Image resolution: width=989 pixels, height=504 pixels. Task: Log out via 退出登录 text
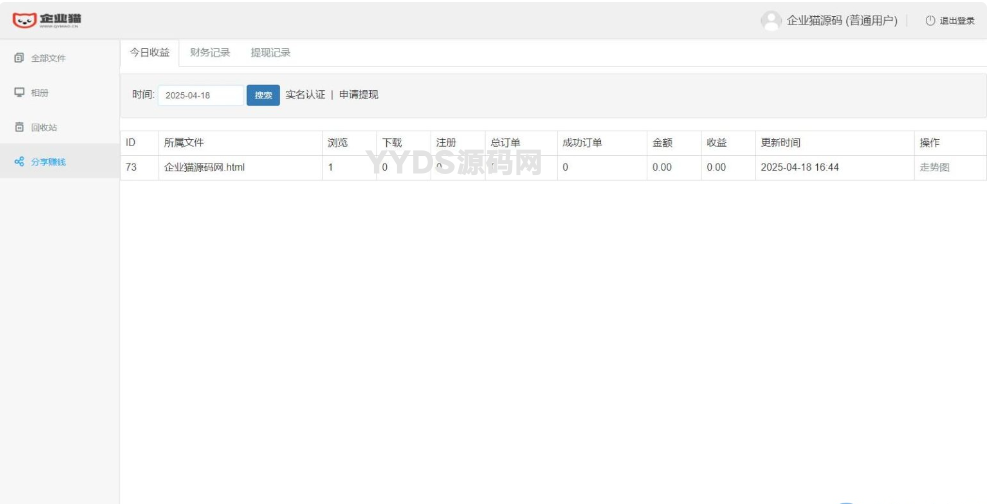[x=957, y=21]
